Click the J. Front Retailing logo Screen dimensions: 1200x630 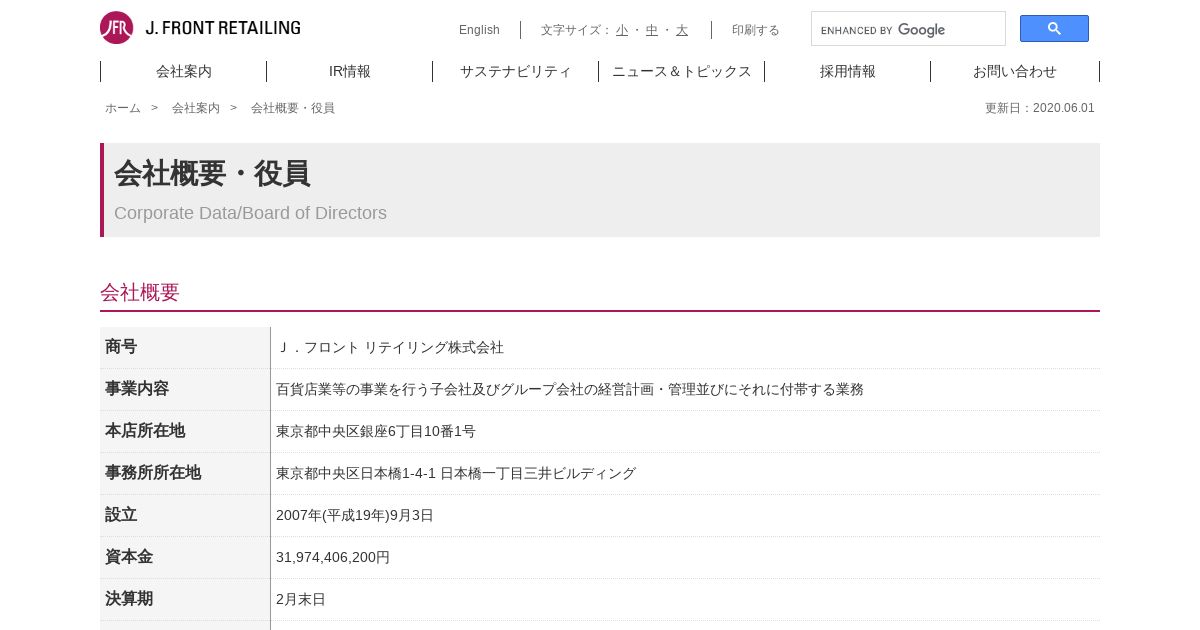point(200,28)
